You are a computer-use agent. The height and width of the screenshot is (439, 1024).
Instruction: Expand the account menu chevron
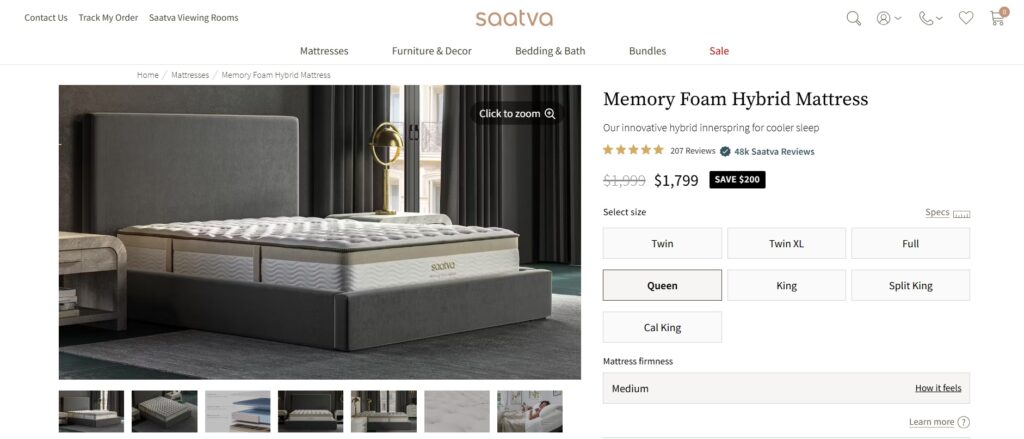898,18
